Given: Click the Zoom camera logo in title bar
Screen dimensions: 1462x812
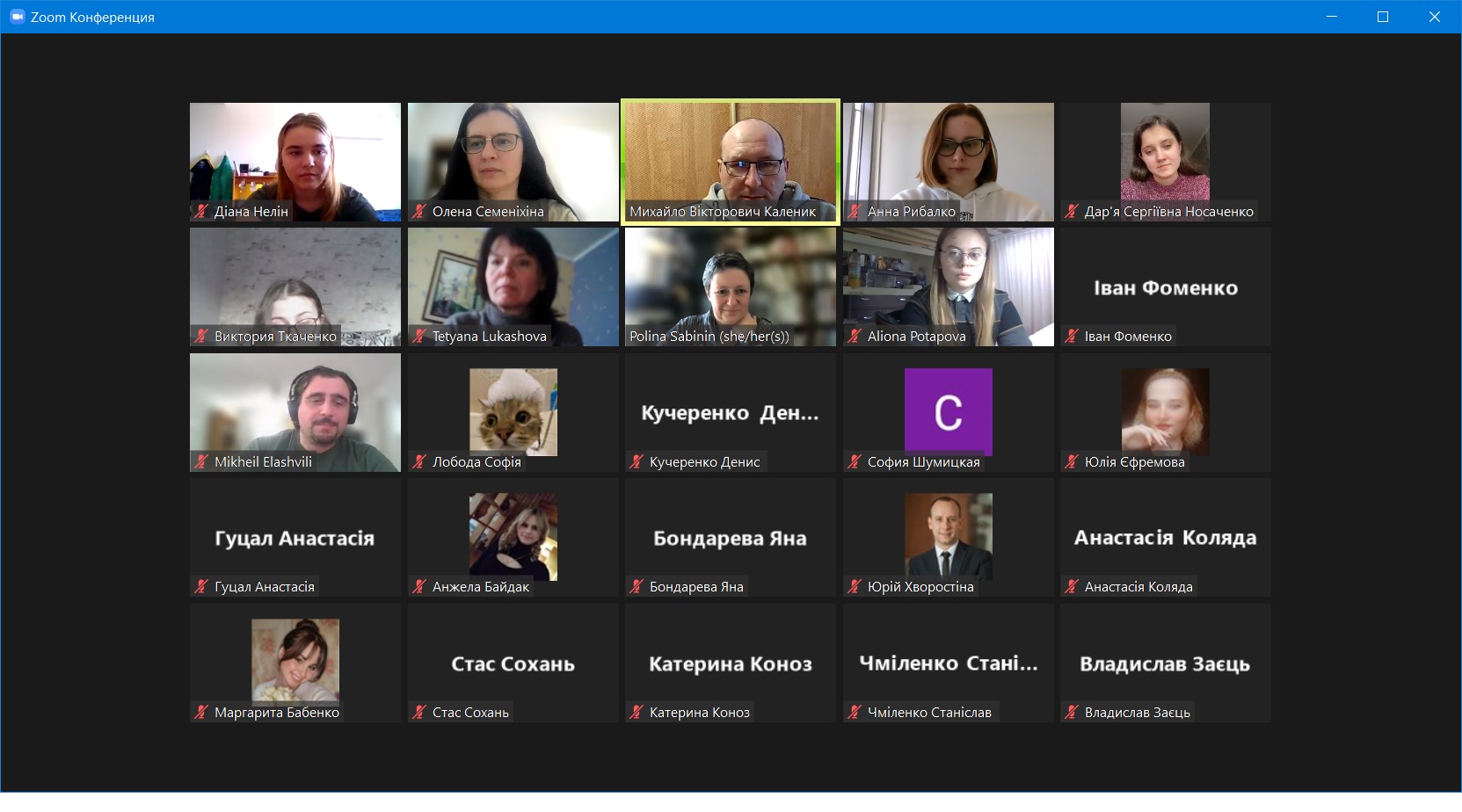Looking at the screenshot, I should [x=17, y=17].
